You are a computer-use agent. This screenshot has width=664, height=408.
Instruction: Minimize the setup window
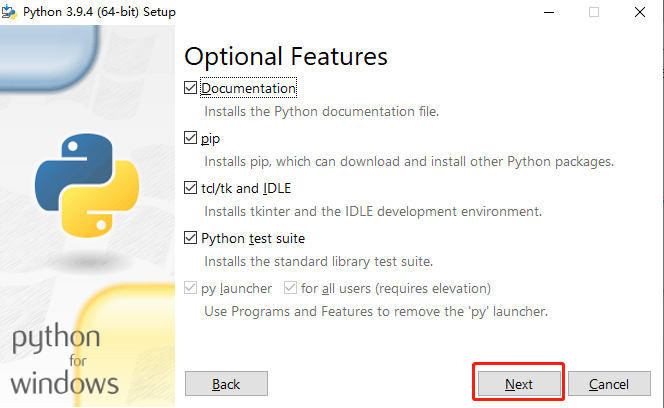click(x=549, y=12)
